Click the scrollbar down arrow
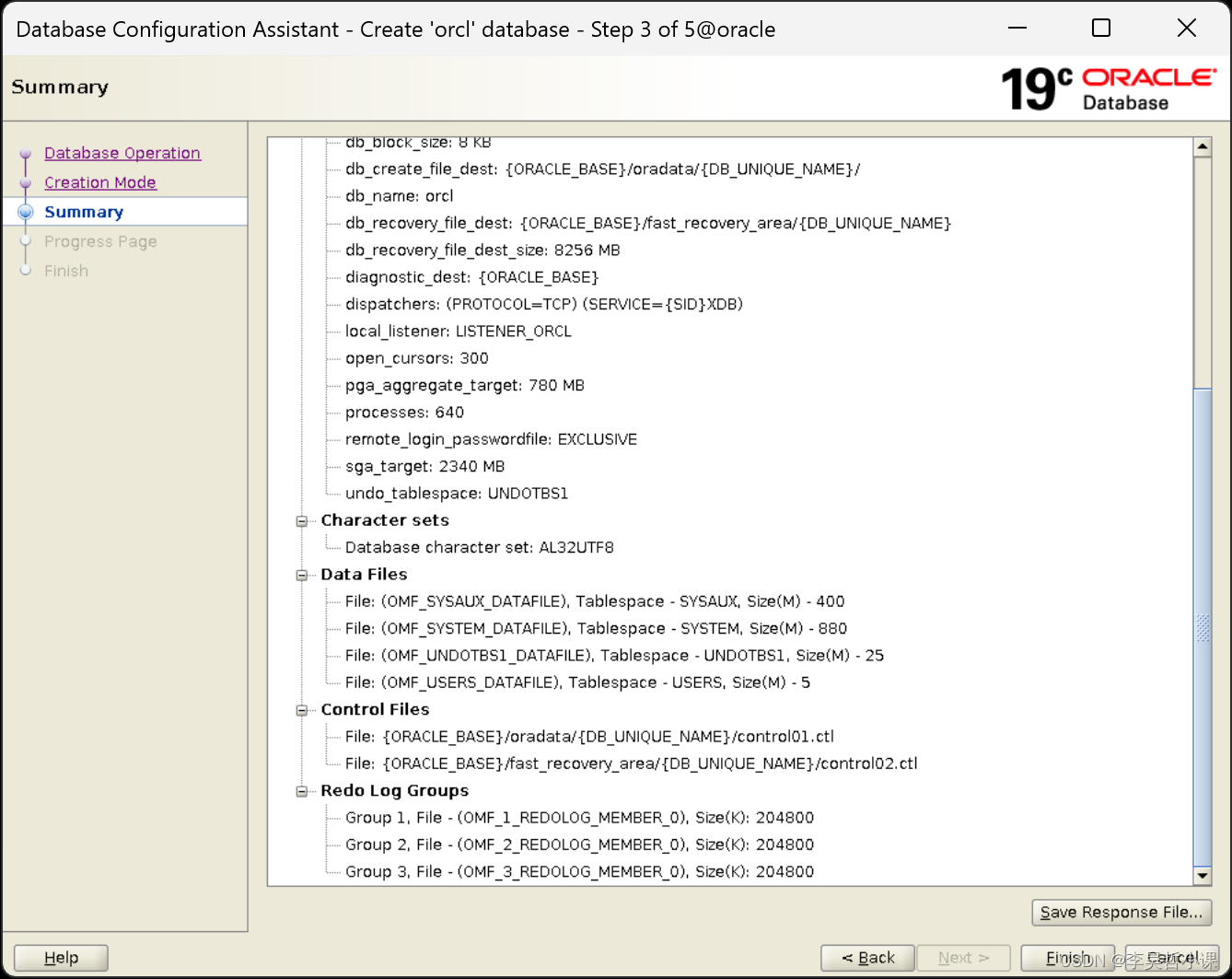The width and height of the screenshot is (1232, 979). click(1203, 875)
